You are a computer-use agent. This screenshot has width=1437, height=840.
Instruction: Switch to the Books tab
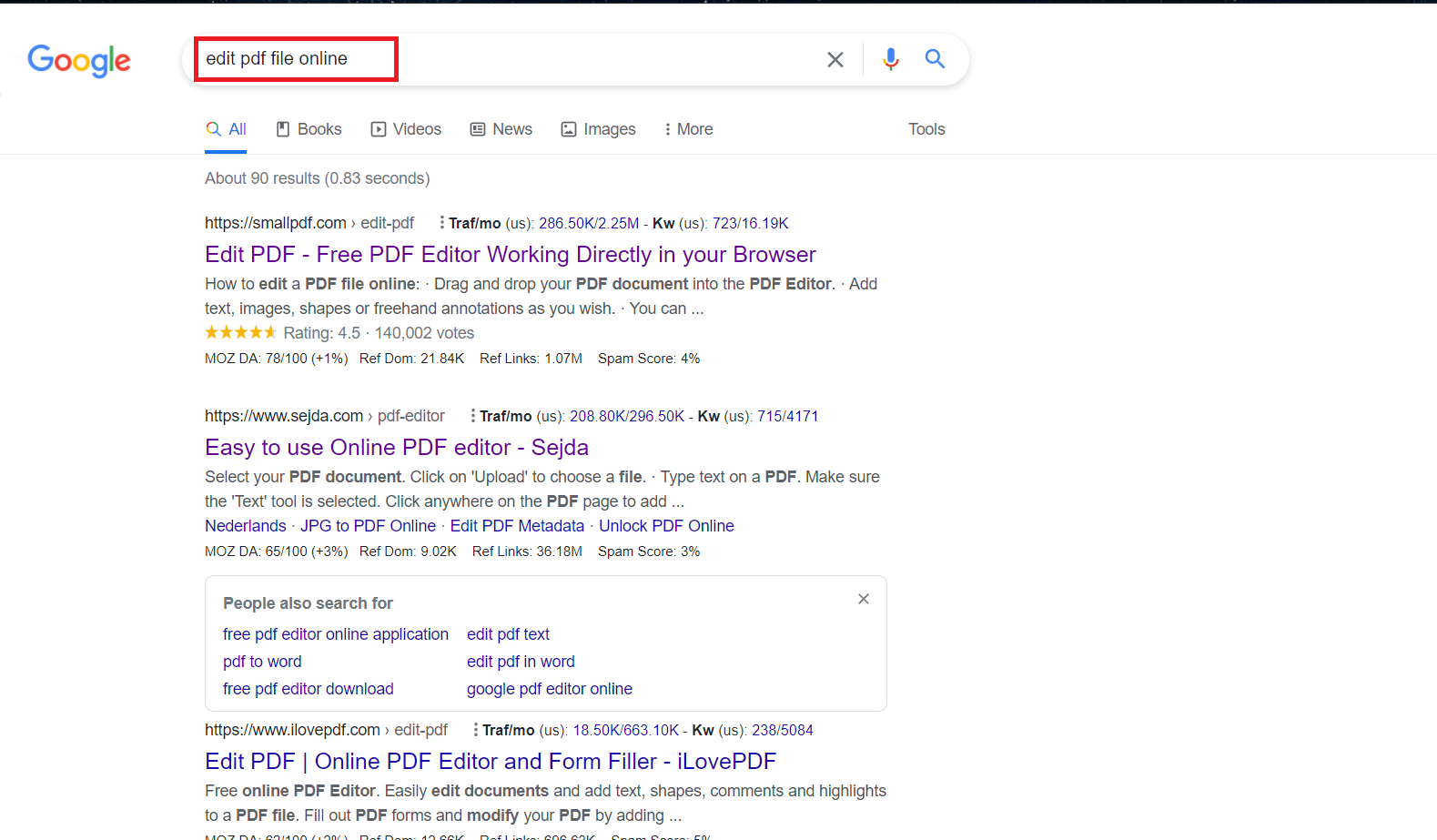309,129
